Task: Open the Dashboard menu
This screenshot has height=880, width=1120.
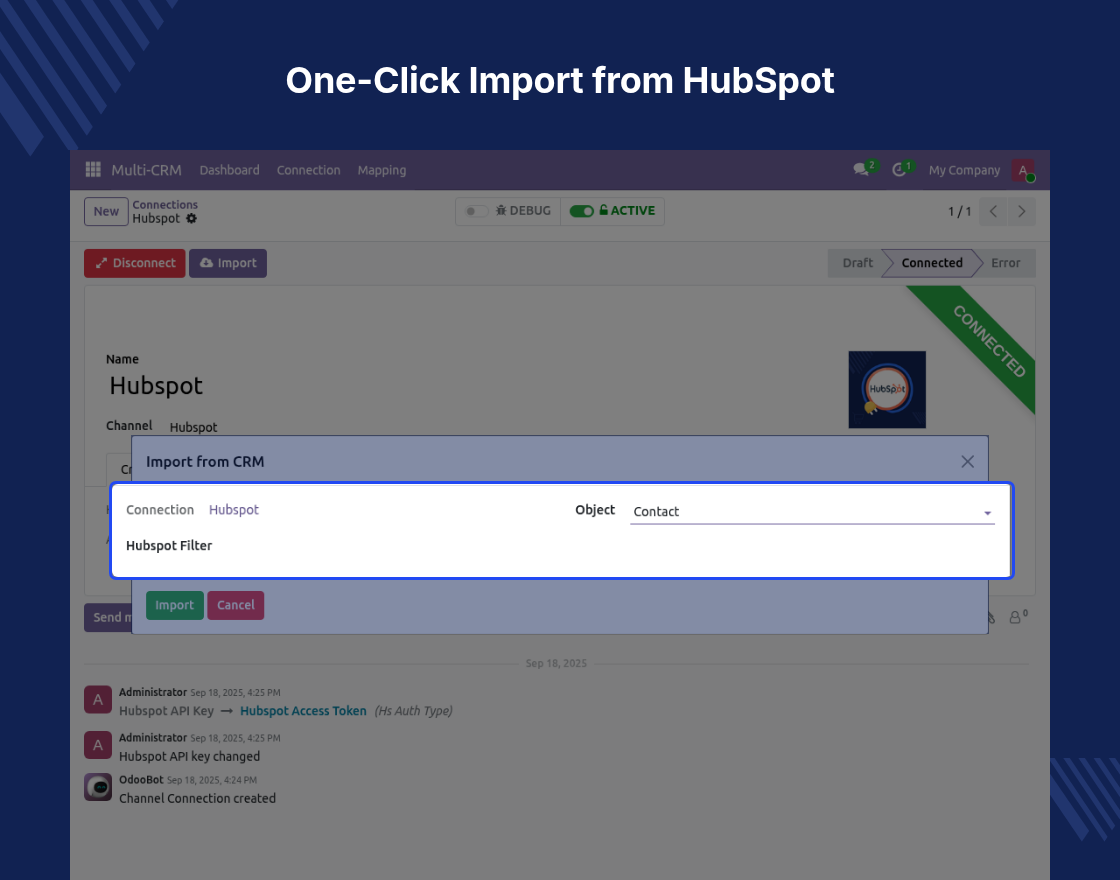Action: (x=229, y=170)
